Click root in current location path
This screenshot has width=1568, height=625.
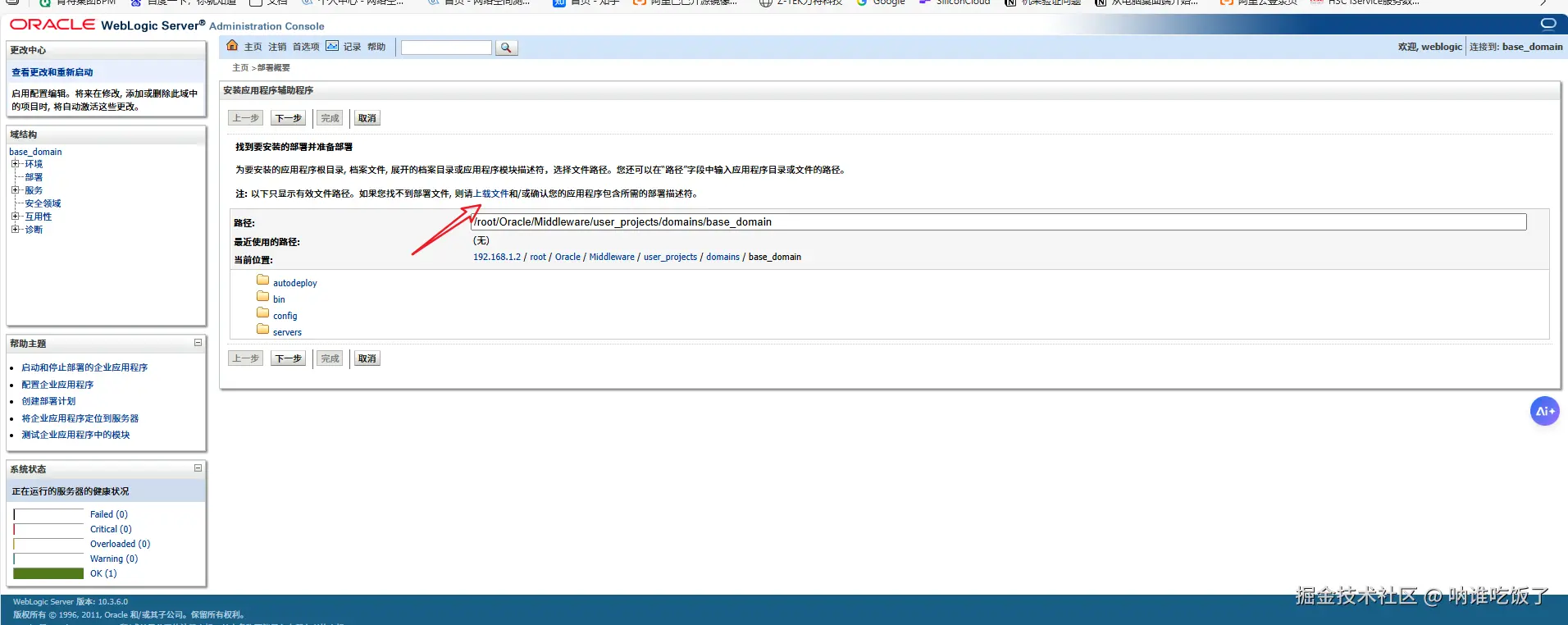point(538,257)
